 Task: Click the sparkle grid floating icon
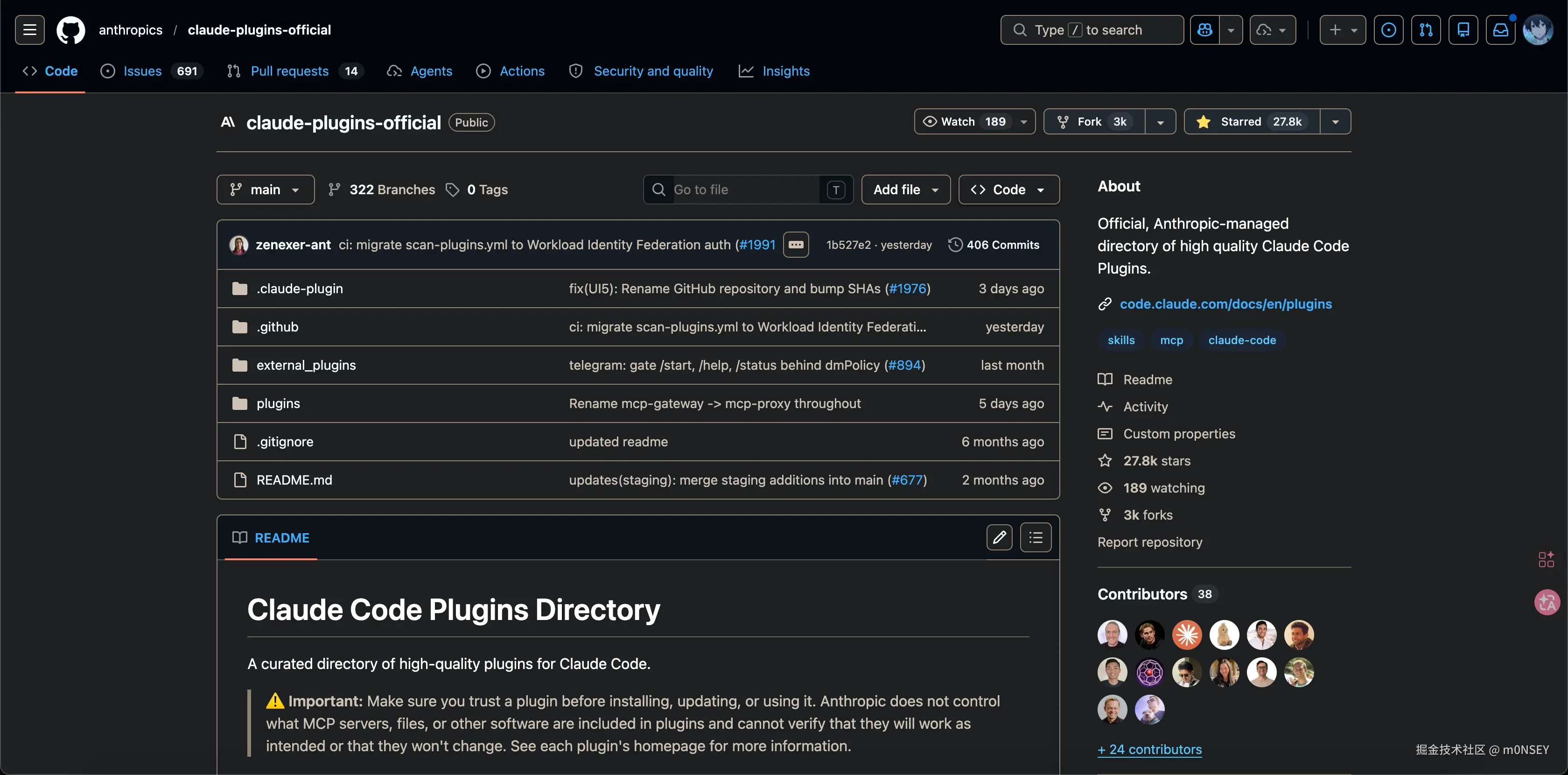[1546, 559]
